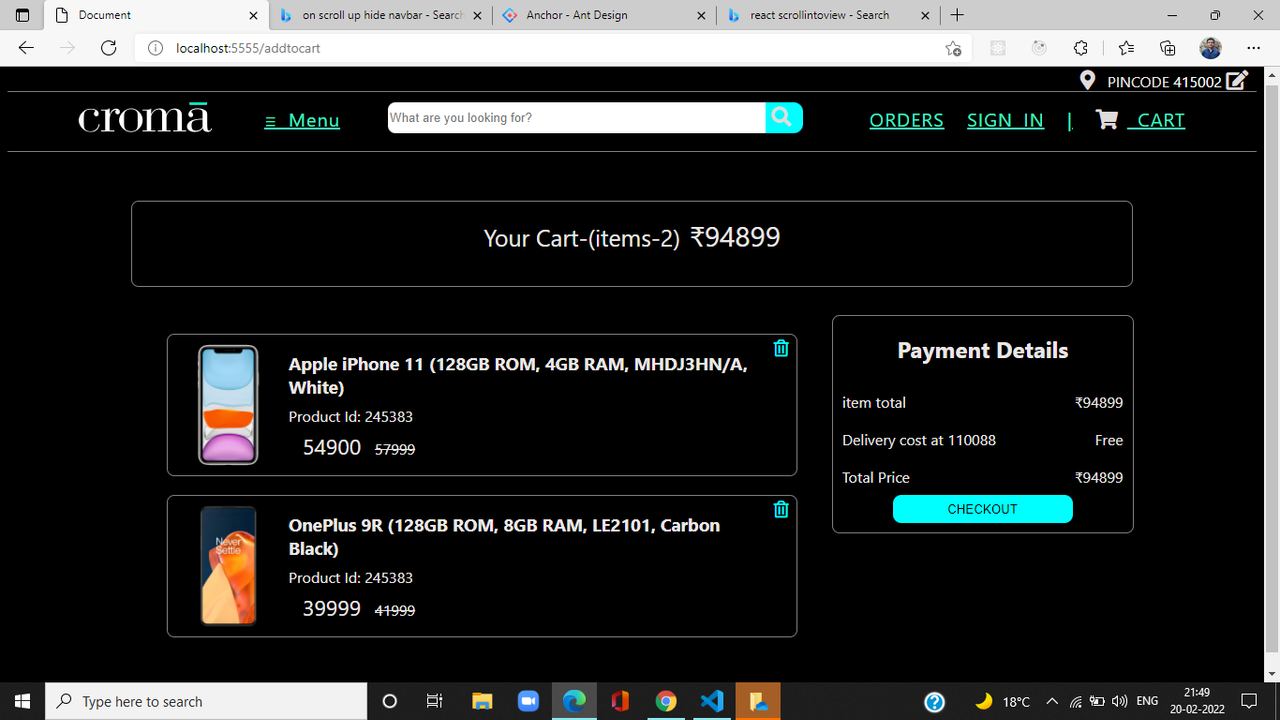Click the address bar URL
Screen dimensions: 1280x720
pos(248,48)
